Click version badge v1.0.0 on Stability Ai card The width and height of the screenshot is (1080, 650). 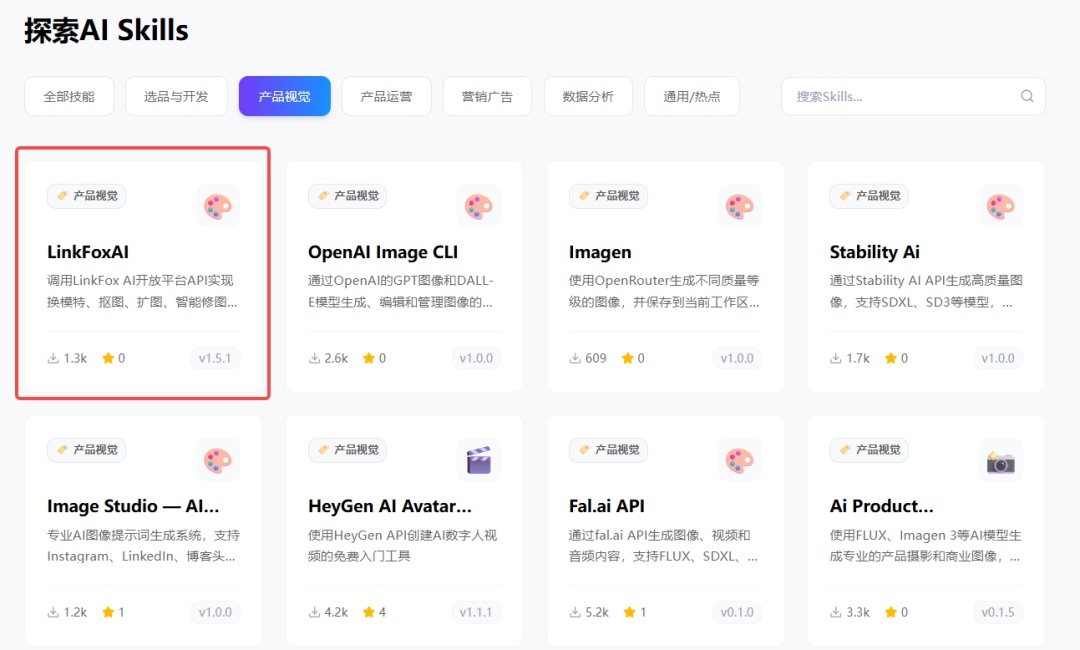coord(998,358)
